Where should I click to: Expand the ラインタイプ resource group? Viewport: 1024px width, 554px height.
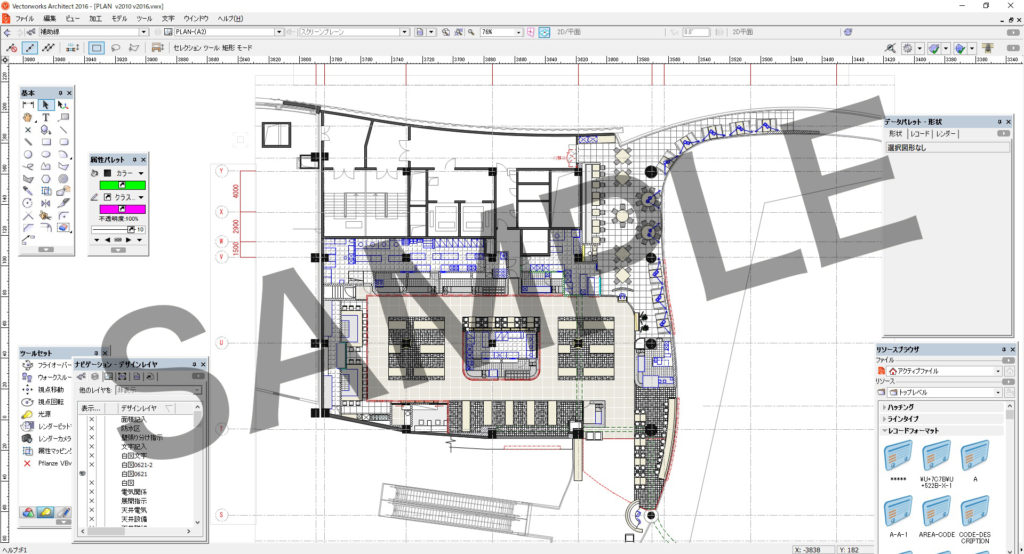point(885,419)
